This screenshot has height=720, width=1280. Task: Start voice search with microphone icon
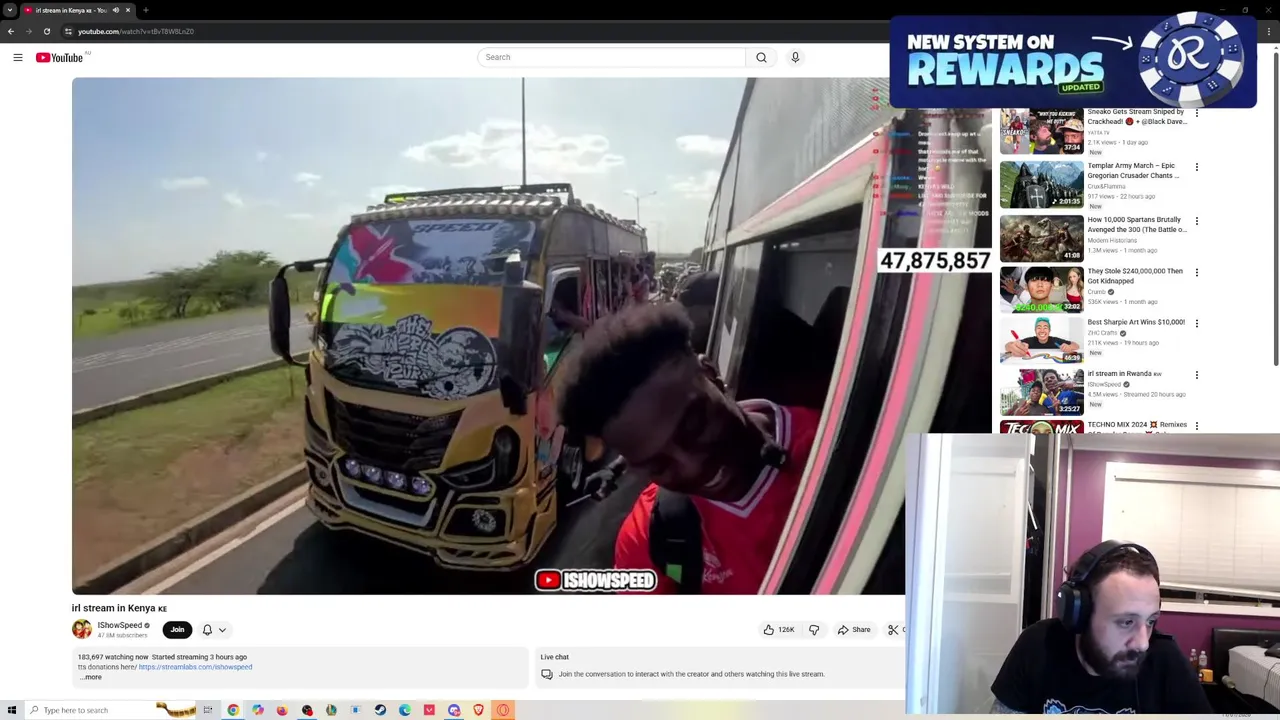[795, 57]
